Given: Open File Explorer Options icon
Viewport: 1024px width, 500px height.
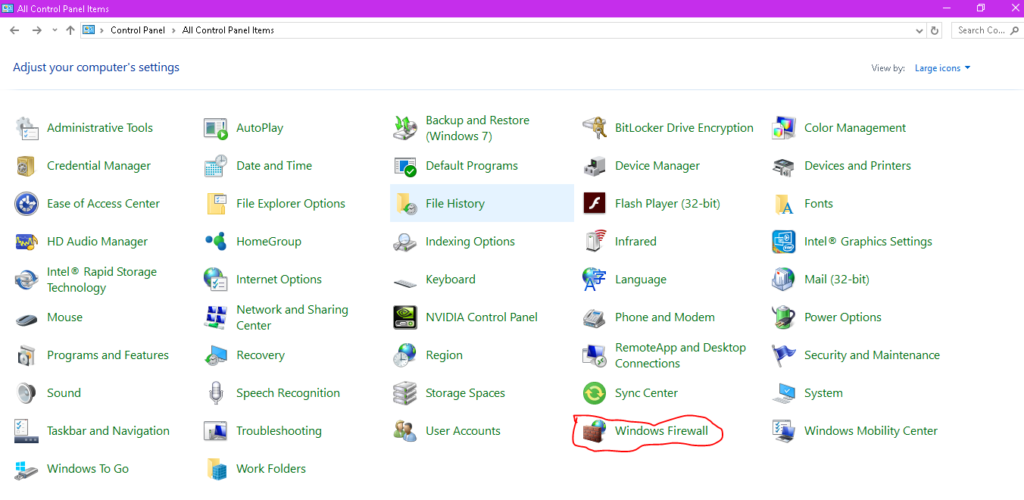Looking at the screenshot, I should click(x=216, y=204).
